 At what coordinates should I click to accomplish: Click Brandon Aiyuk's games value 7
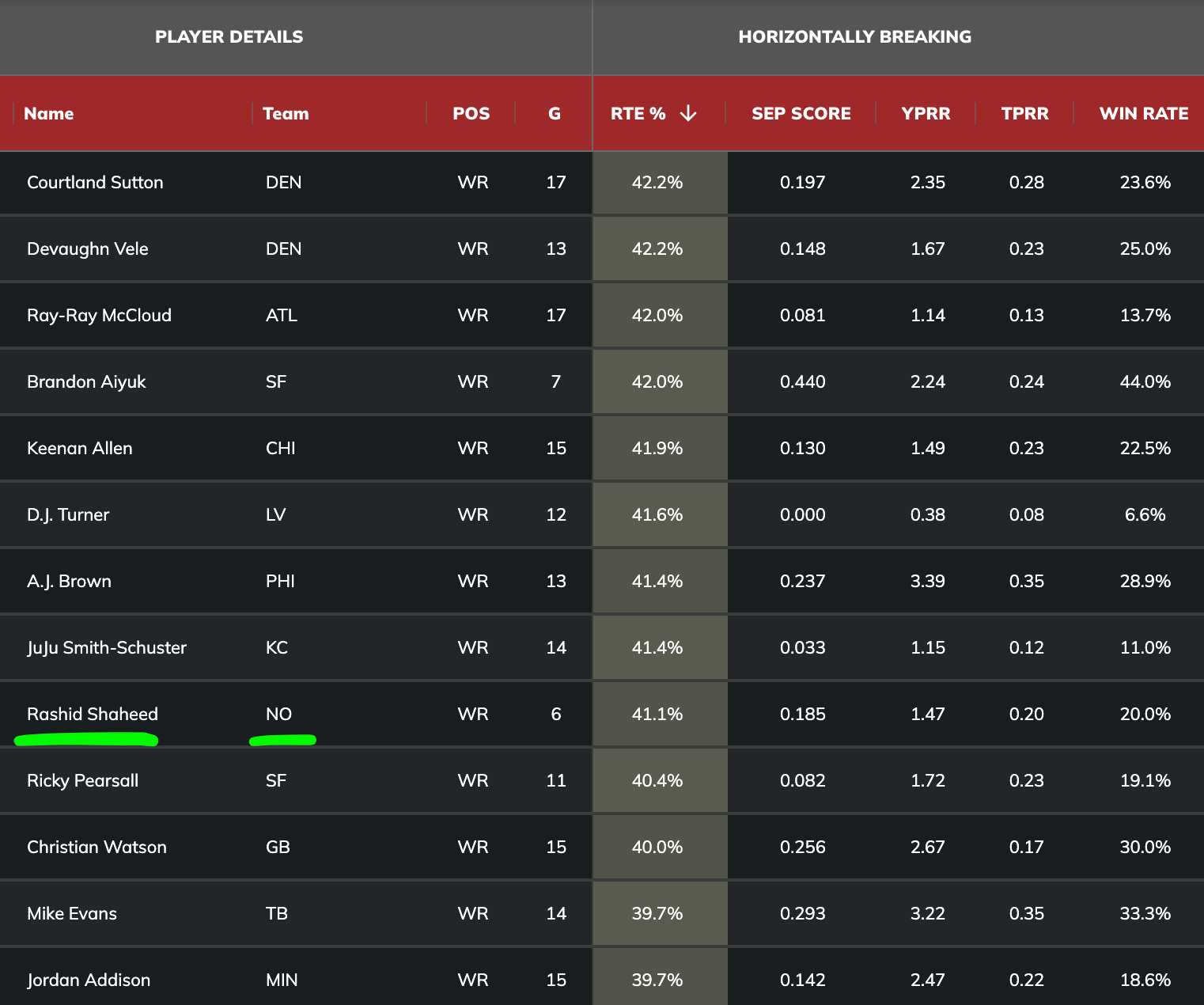click(x=556, y=381)
